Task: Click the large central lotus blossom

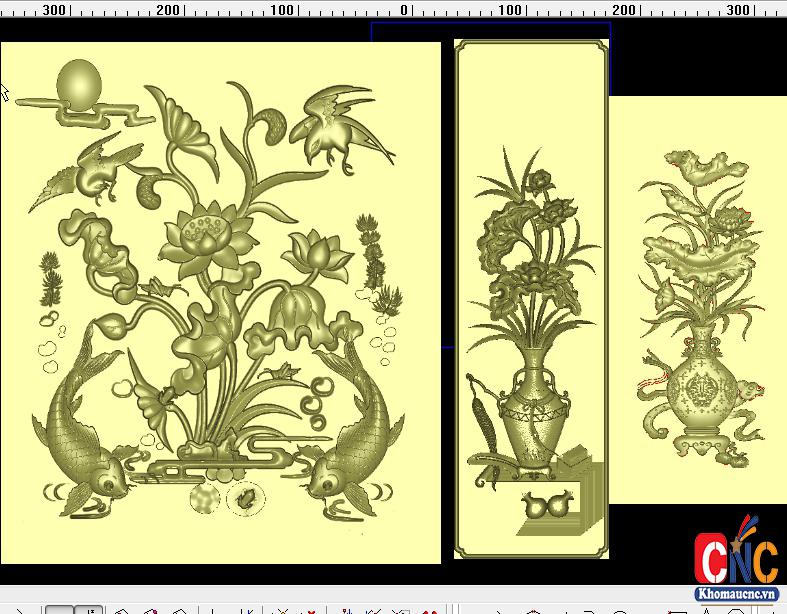Action: [204, 242]
